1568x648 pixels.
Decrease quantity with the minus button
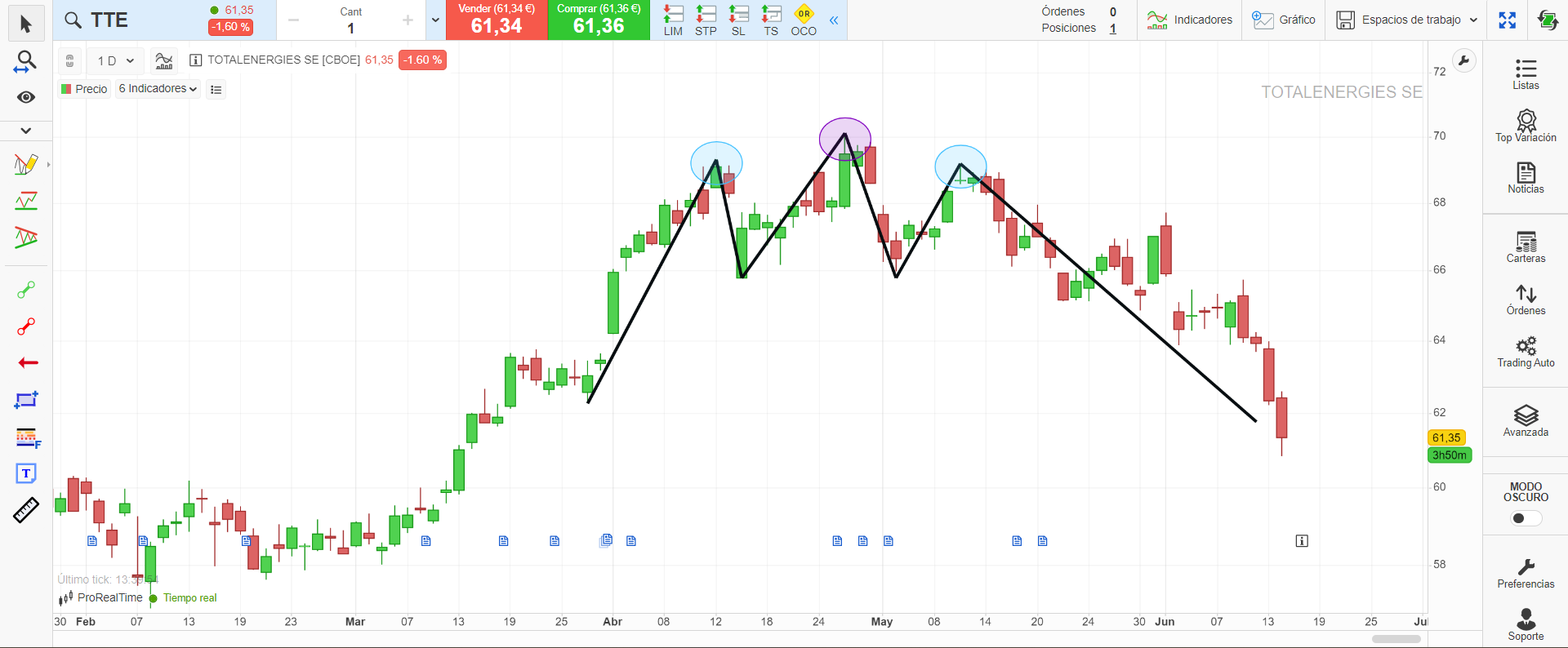(x=294, y=20)
